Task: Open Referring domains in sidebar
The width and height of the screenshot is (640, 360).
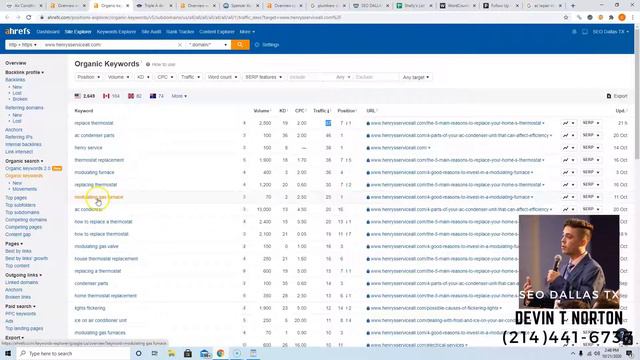Action: tap(24, 108)
